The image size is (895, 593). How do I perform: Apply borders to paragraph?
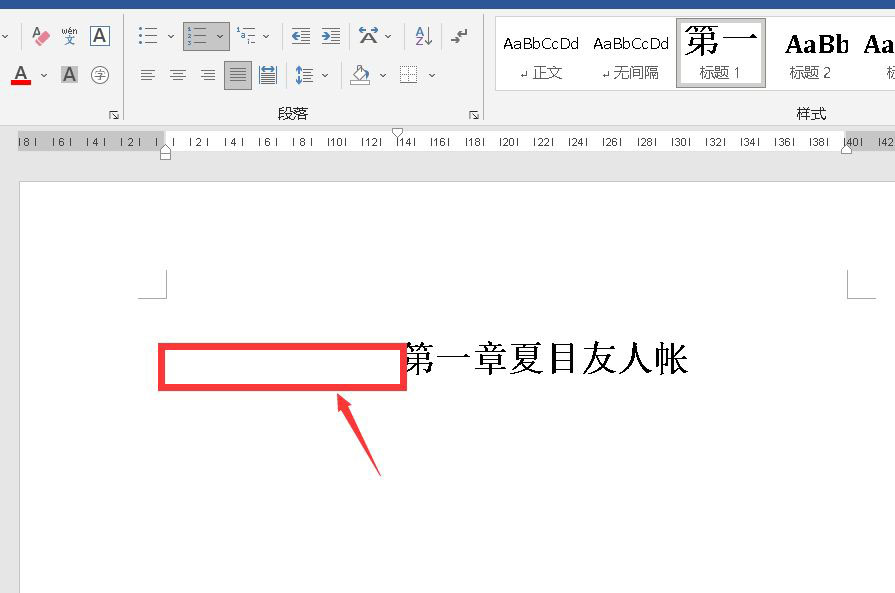coord(409,75)
